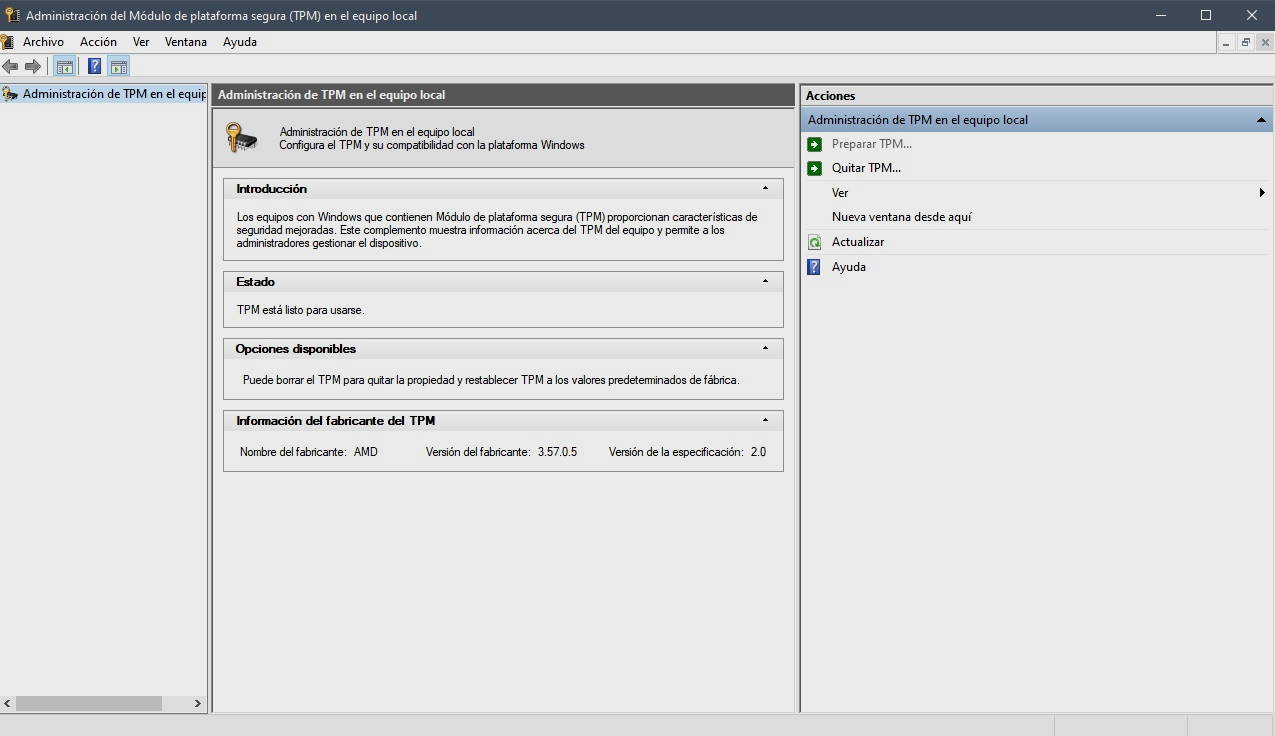Expand the Ver submenu in Acciones
This screenshot has width=1275, height=736.
pyautogui.click(x=1262, y=193)
